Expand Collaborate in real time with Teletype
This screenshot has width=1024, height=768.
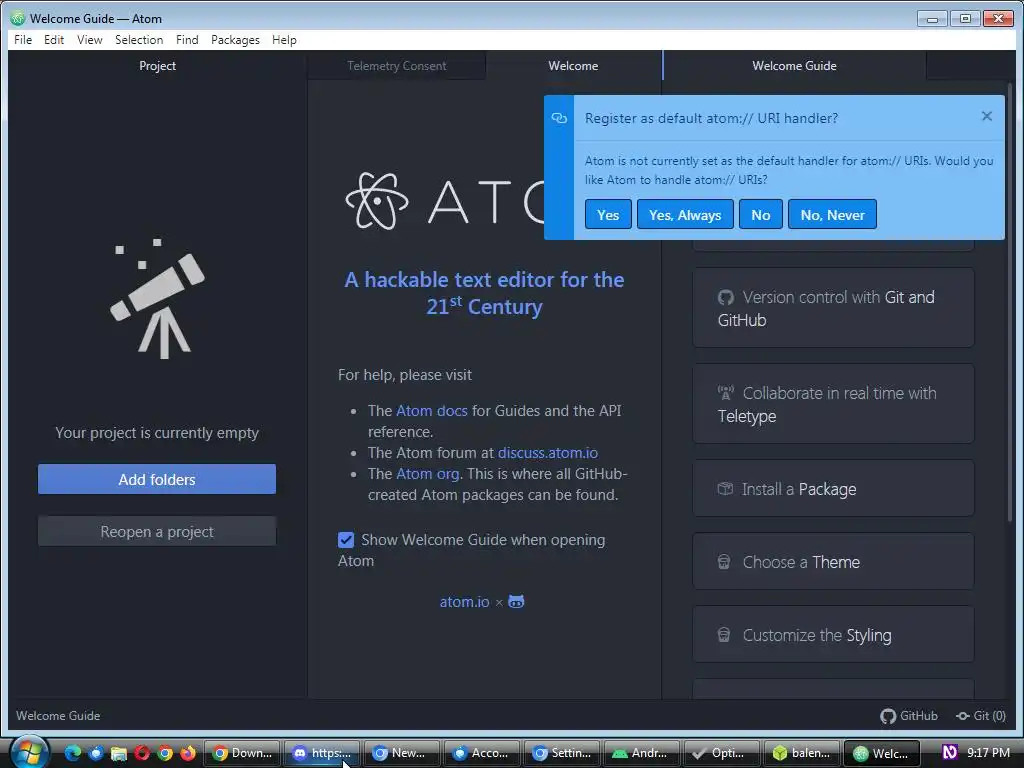pyautogui.click(x=833, y=404)
